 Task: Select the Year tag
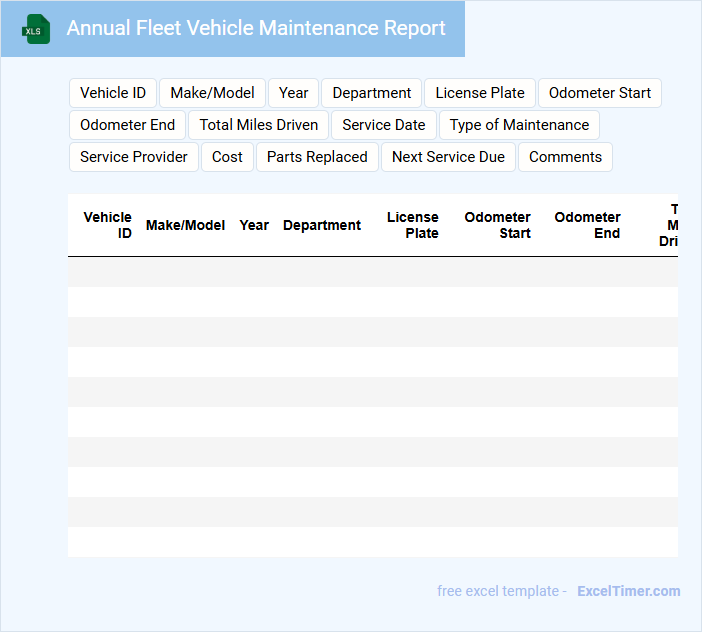point(294,93)
